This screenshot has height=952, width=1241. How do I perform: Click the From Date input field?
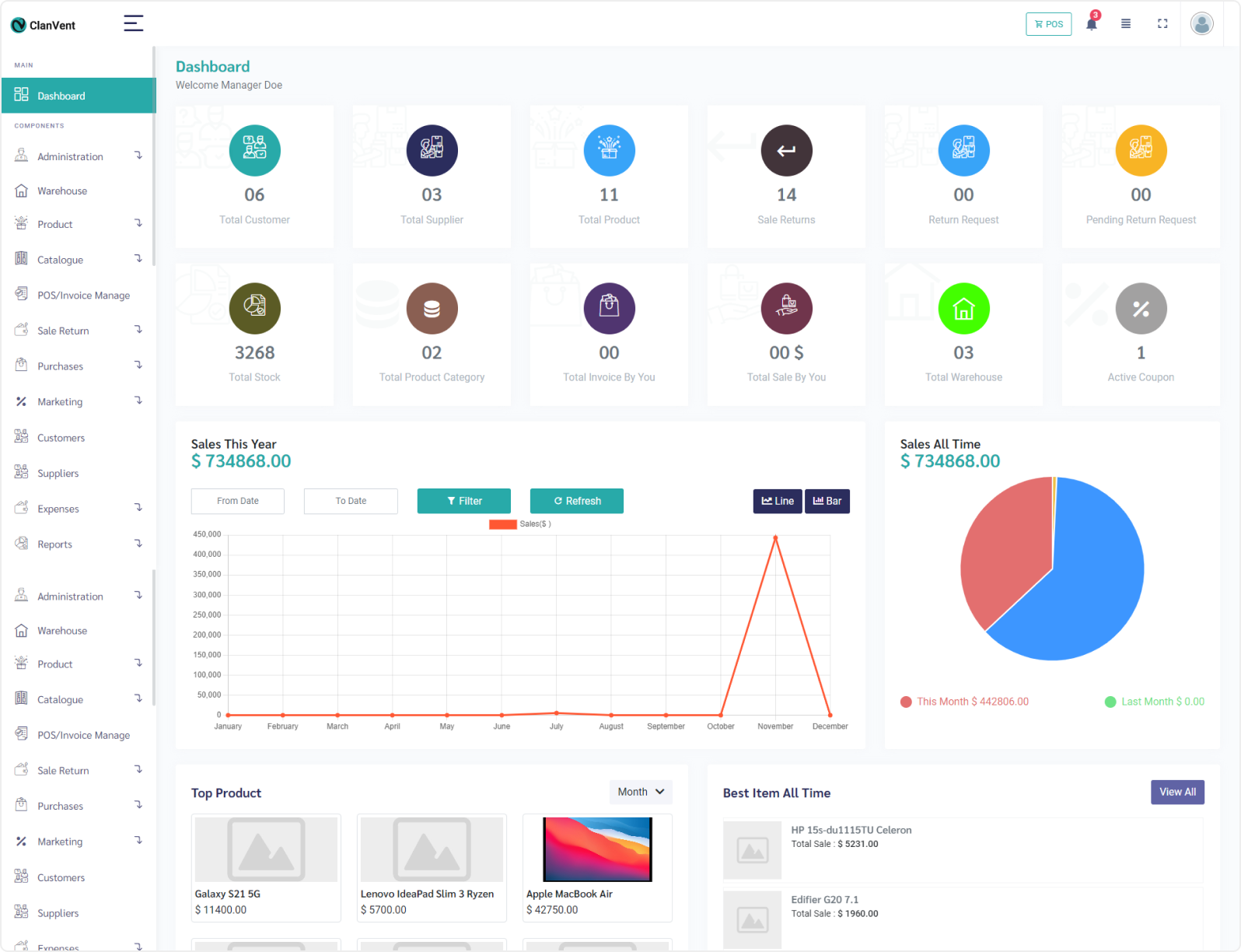238,501
